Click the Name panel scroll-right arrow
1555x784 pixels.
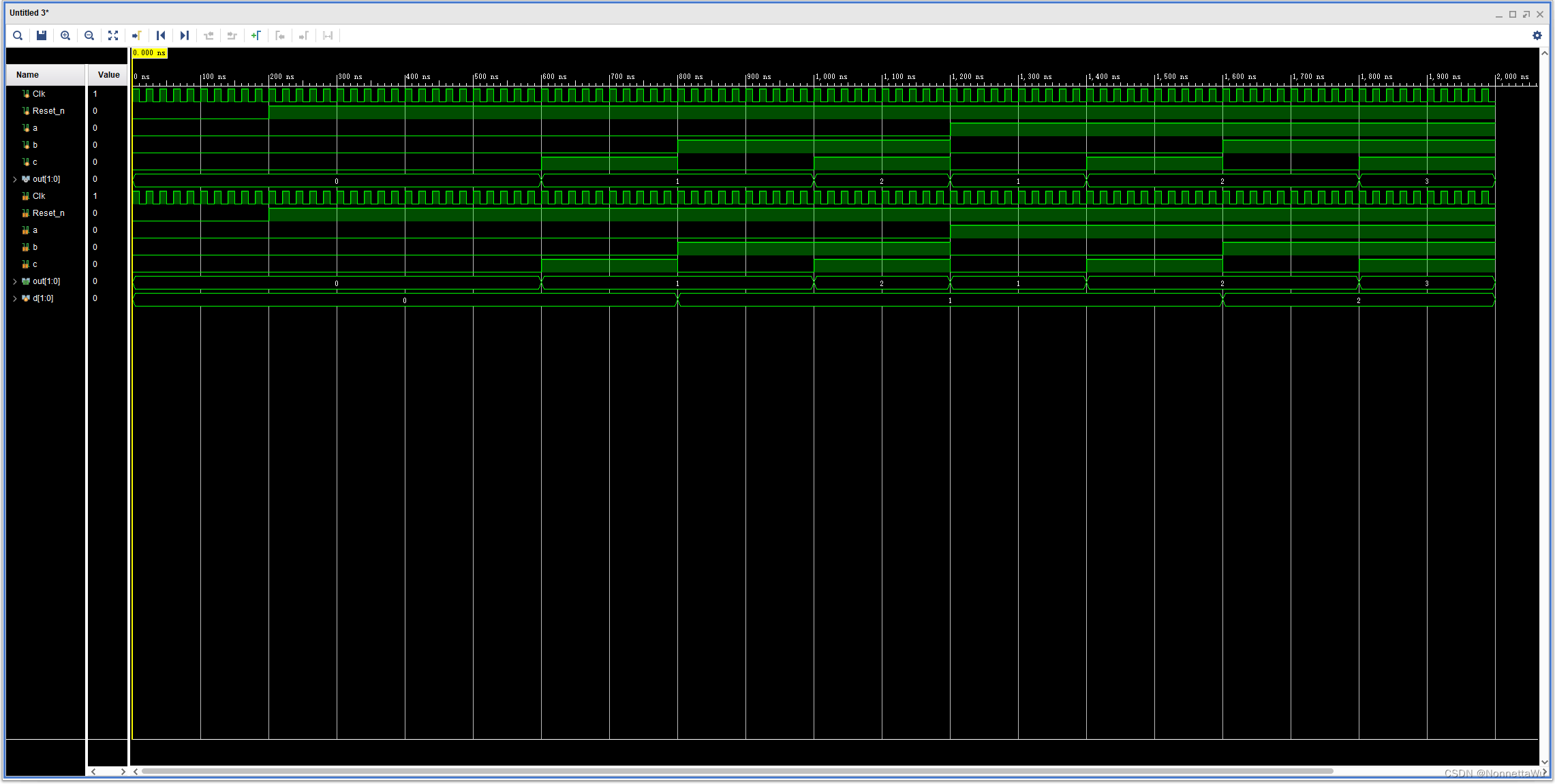123,772
